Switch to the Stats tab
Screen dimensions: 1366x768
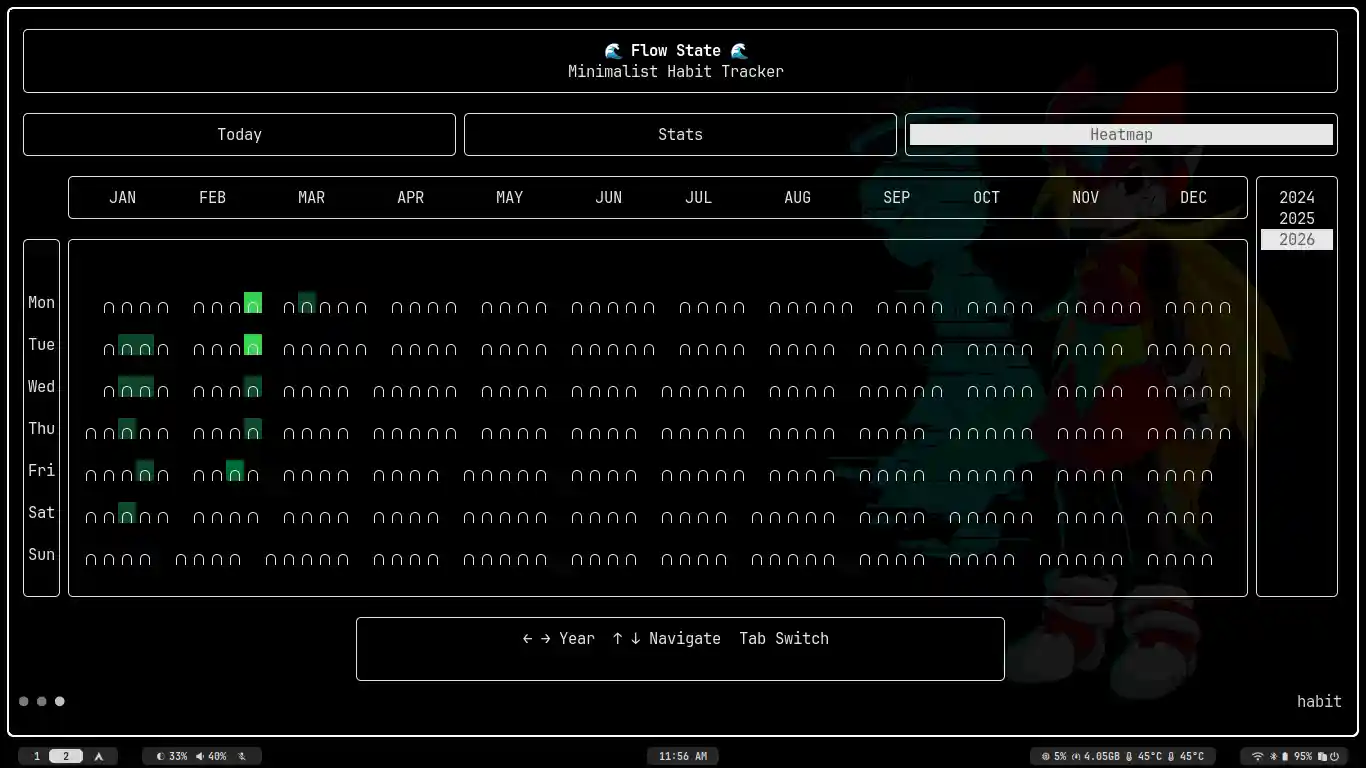pyautogui.click(x=680, y=134)
